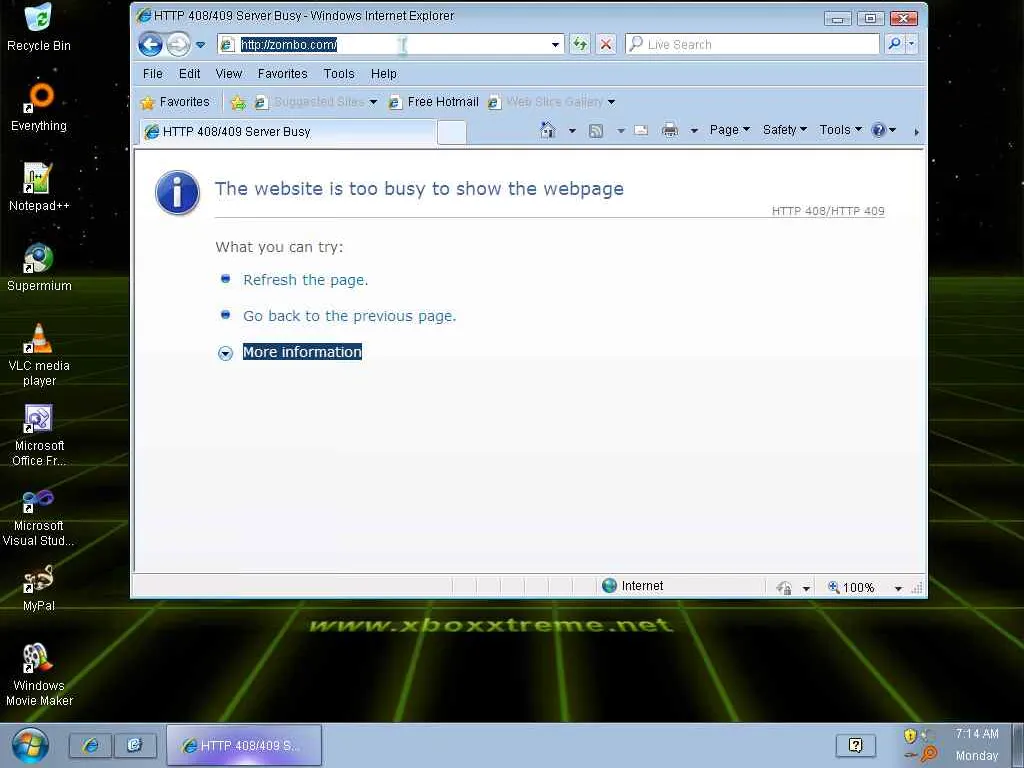Screen dimensions: 1024x768
Task: Click the yellow security shield tray icon
Action: coord(910,736)
